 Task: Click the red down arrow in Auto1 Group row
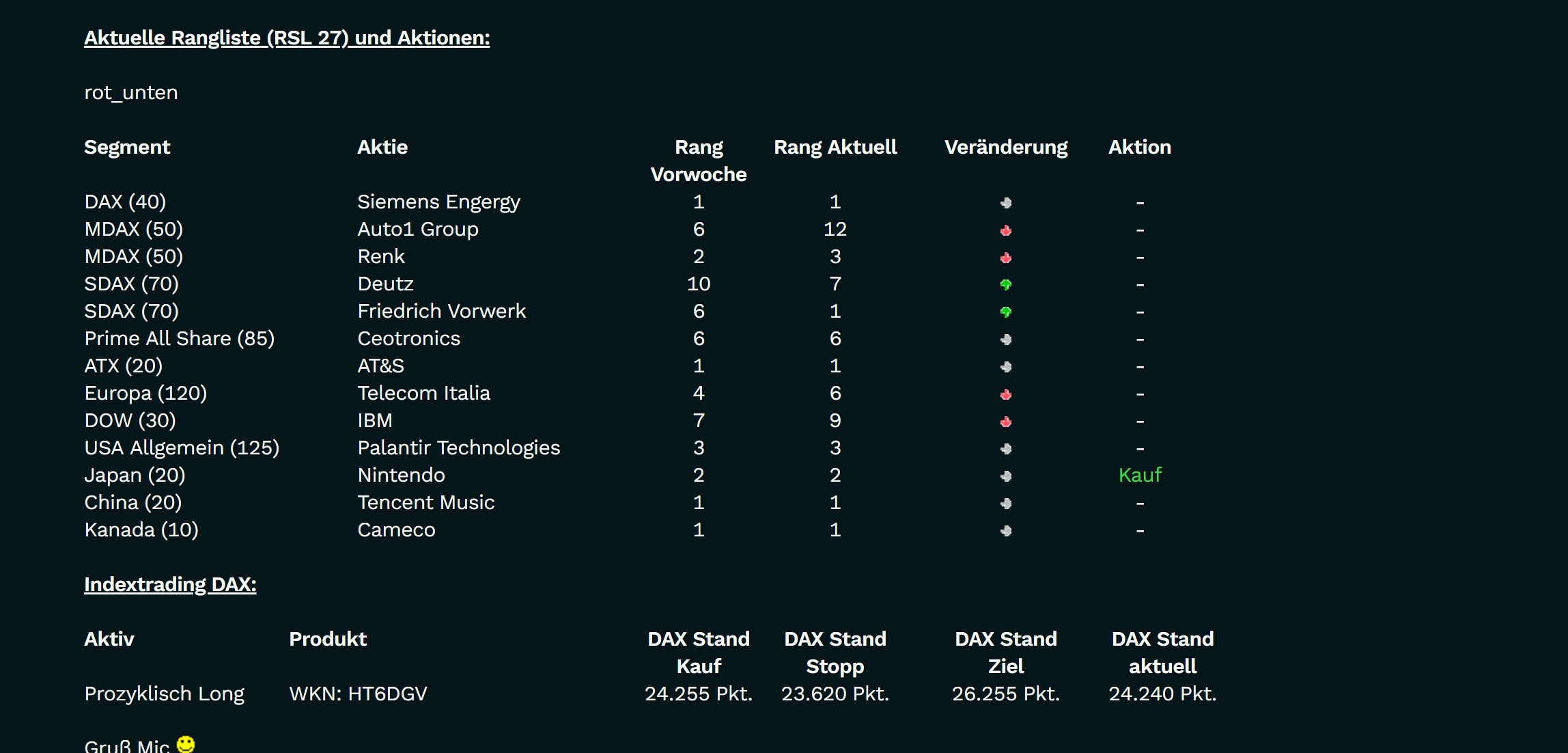coord(1006,230)
